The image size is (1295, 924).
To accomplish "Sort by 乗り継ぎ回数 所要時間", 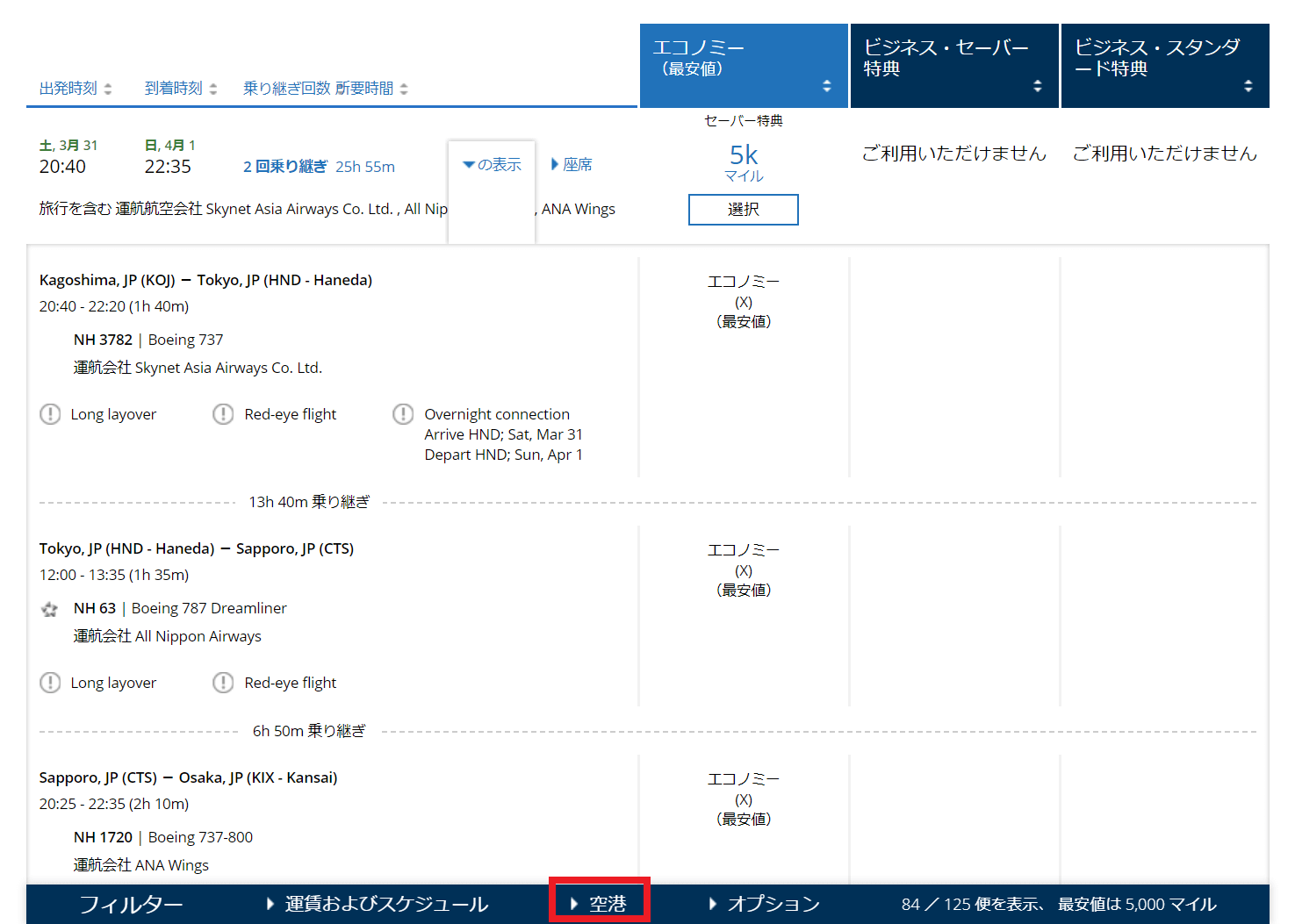I will (x=325, y=89).
